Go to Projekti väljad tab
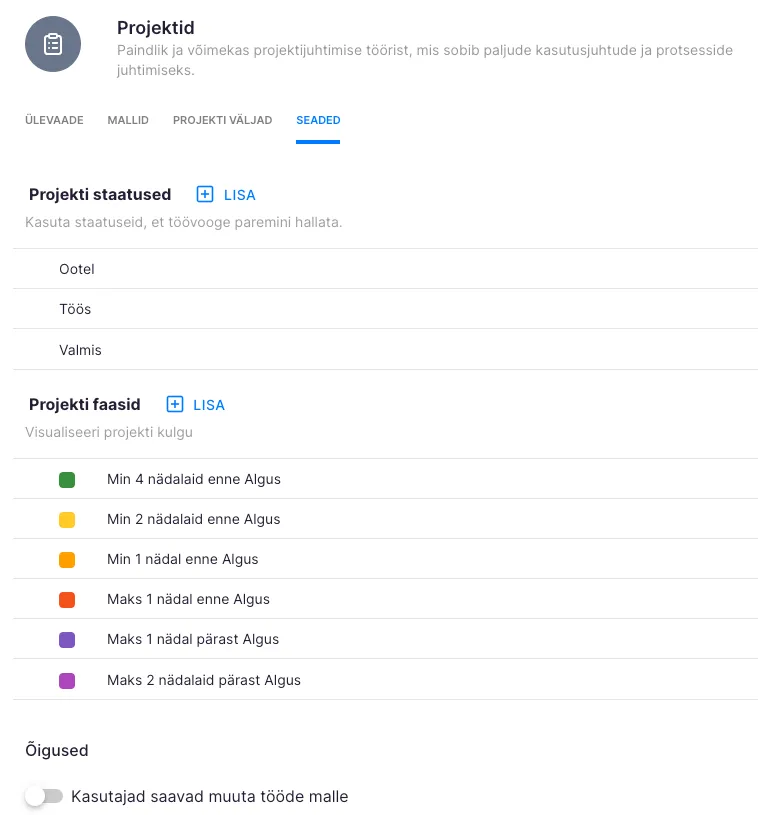This screenshot has width=758, height=815. pyautogui.click(x=222, y=121)
